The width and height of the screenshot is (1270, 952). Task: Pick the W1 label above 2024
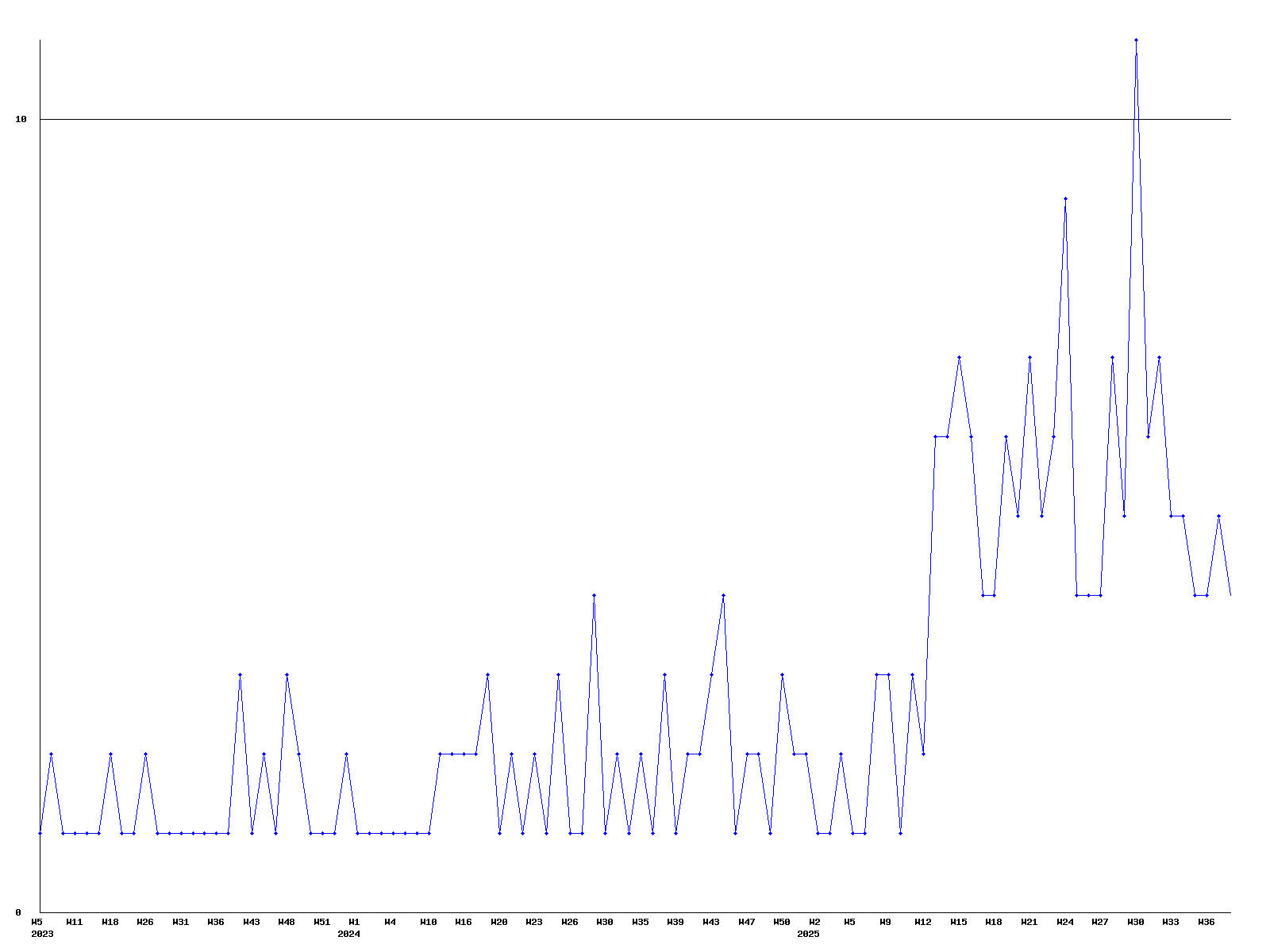click(x=354, y=923)
